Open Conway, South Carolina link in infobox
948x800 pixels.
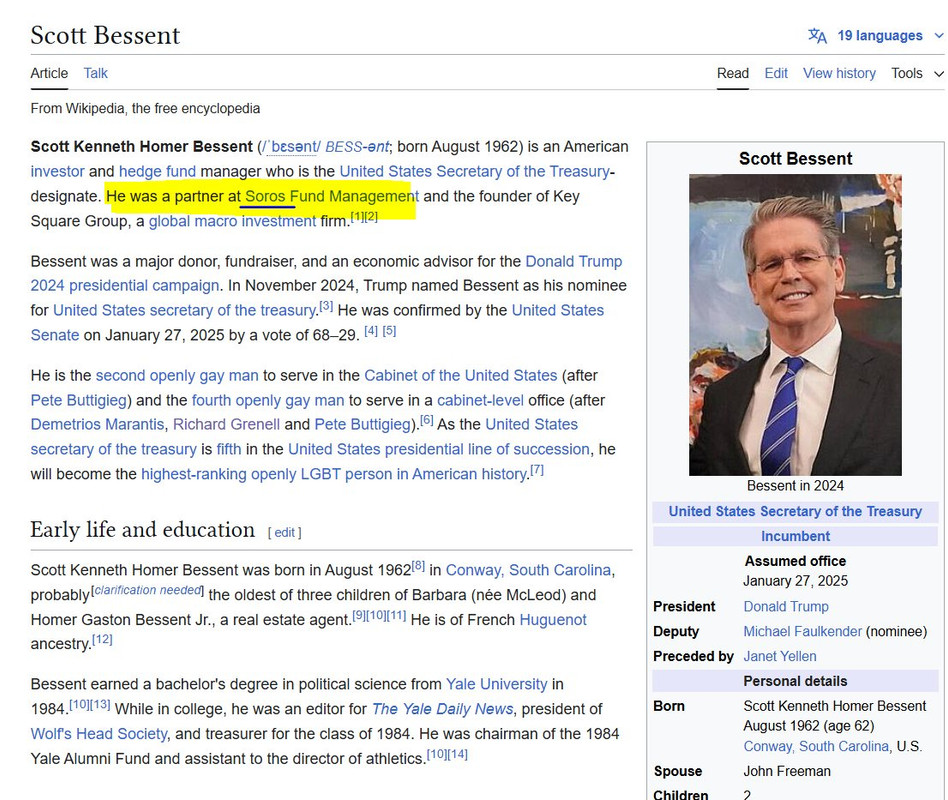click(x=816, y=746)
